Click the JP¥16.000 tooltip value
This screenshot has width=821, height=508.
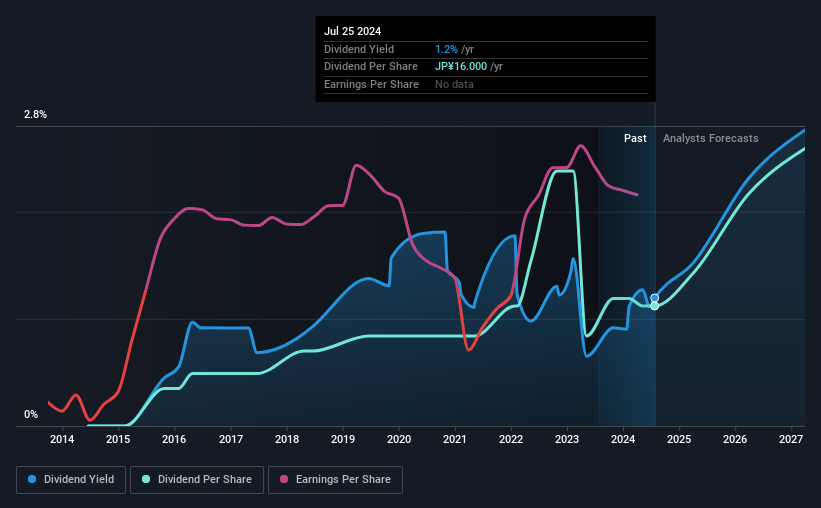461,67
